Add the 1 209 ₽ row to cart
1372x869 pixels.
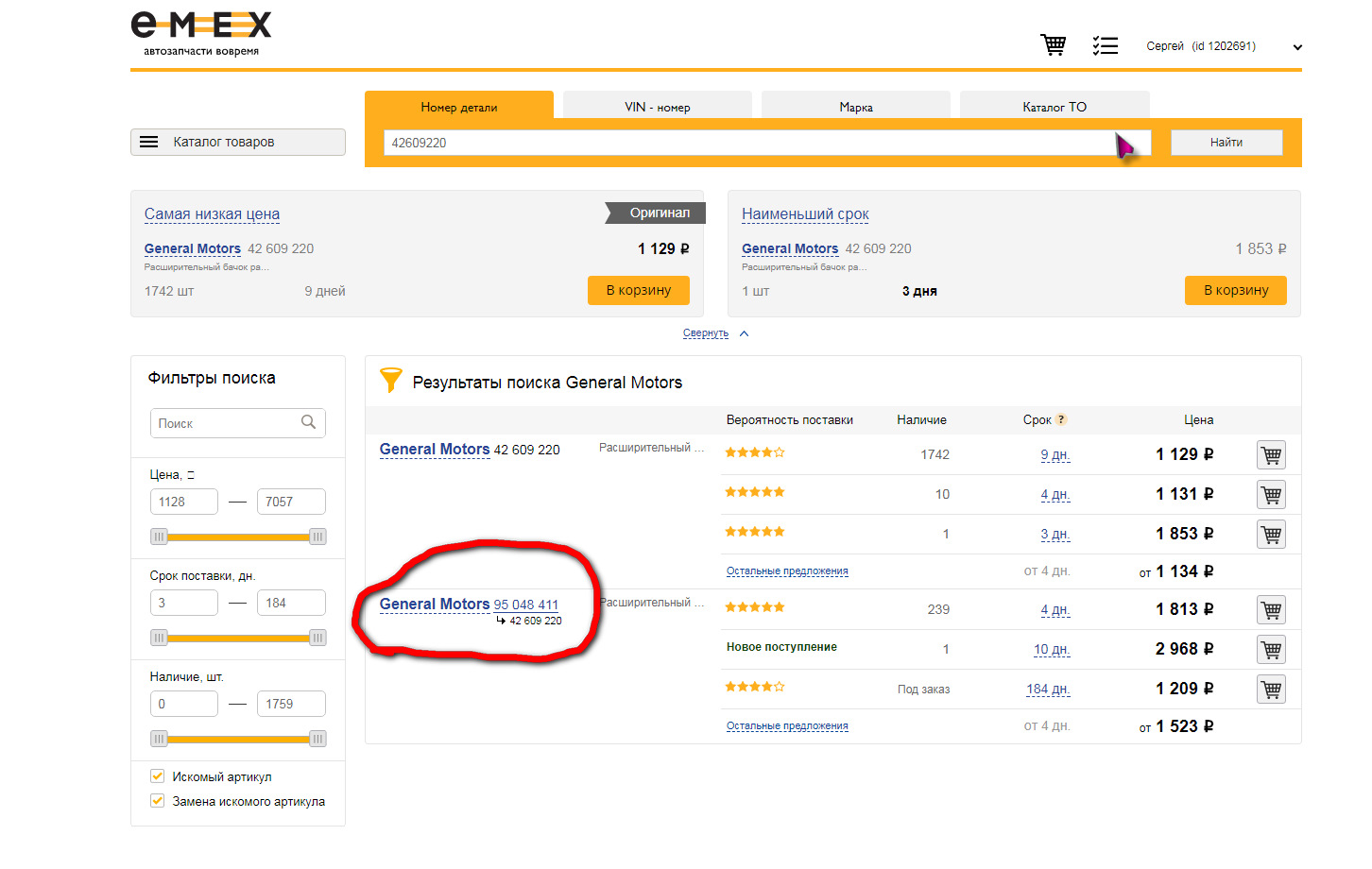pyautogui.click(x=1272, y=690)
